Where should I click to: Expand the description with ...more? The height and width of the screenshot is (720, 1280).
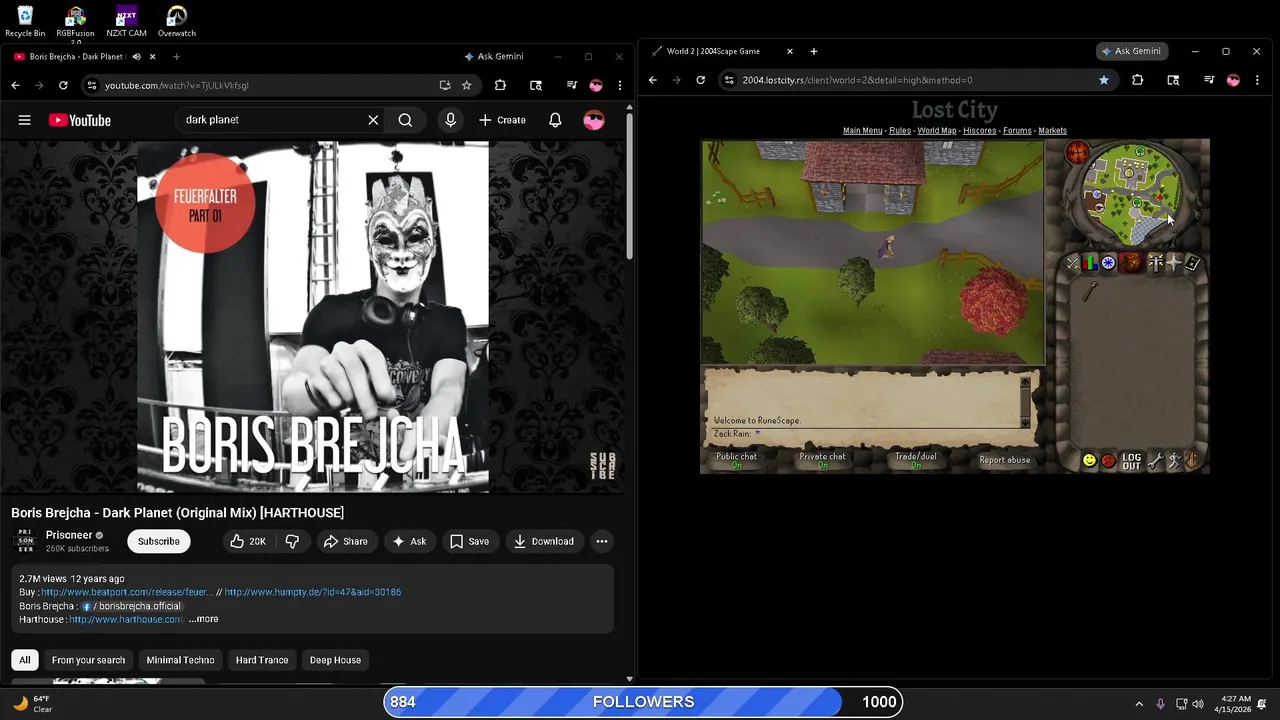[204, 619]
